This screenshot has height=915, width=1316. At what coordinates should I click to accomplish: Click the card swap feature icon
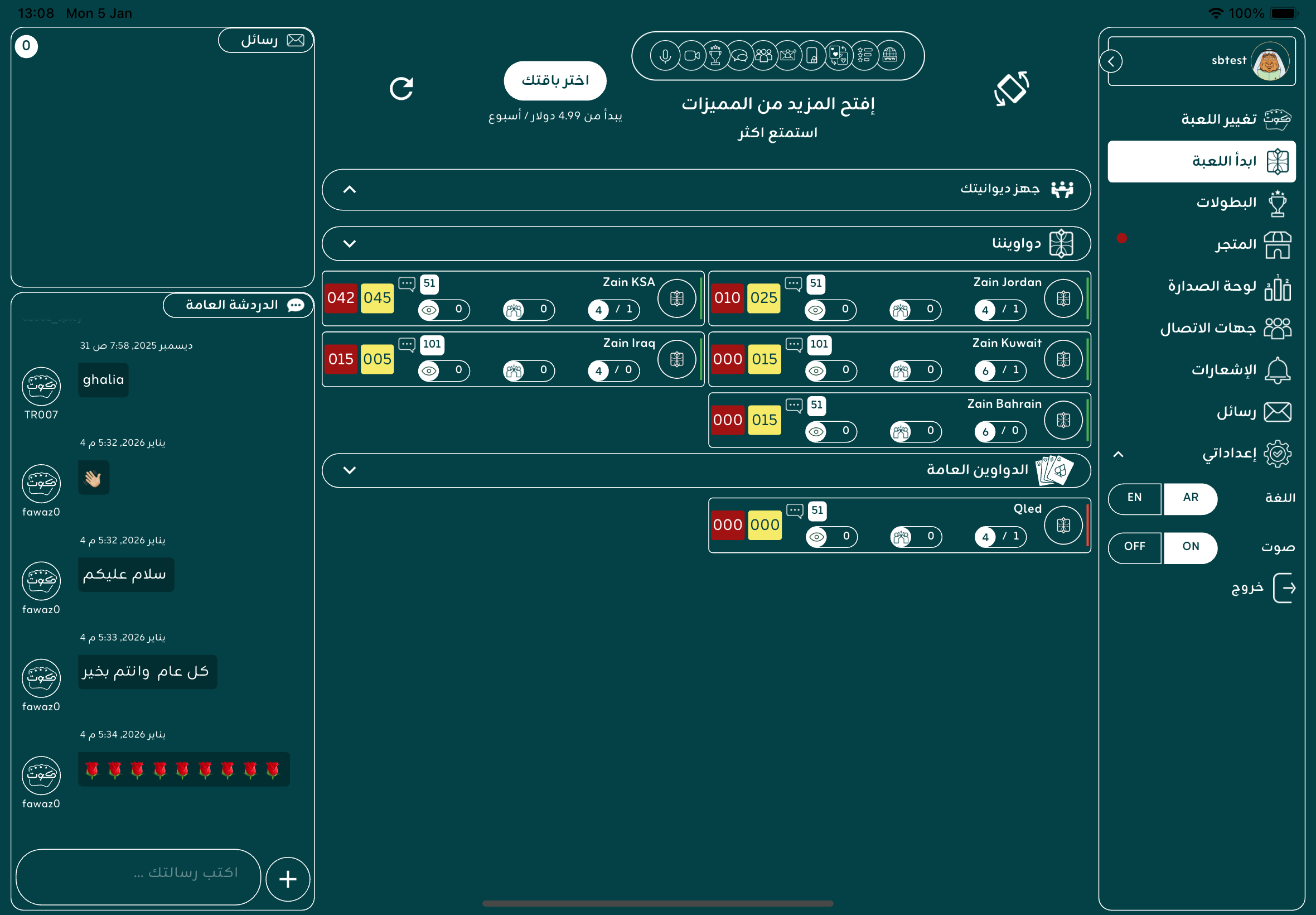pyautogui.click(x=838, y=56)
